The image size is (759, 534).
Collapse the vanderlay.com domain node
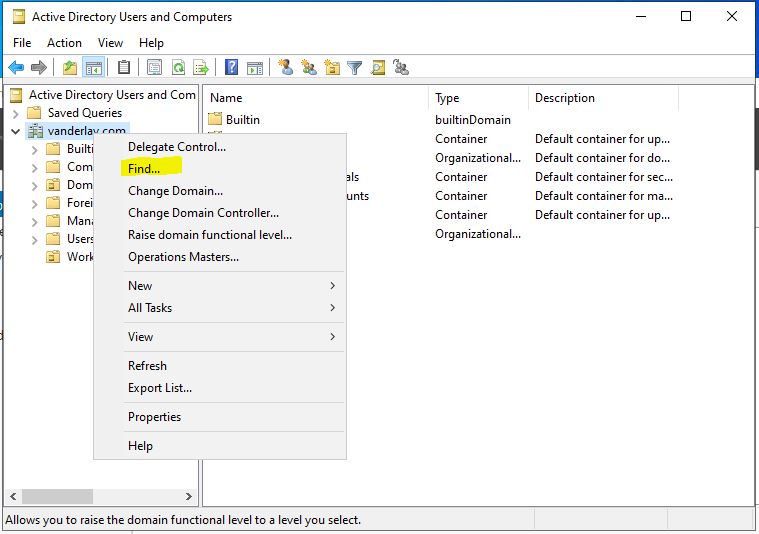(15, 131)
